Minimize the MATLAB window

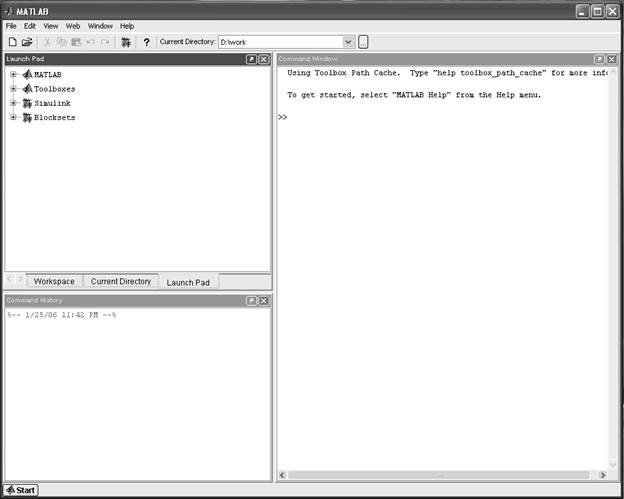pyautogui.click(x=583, y=12)
